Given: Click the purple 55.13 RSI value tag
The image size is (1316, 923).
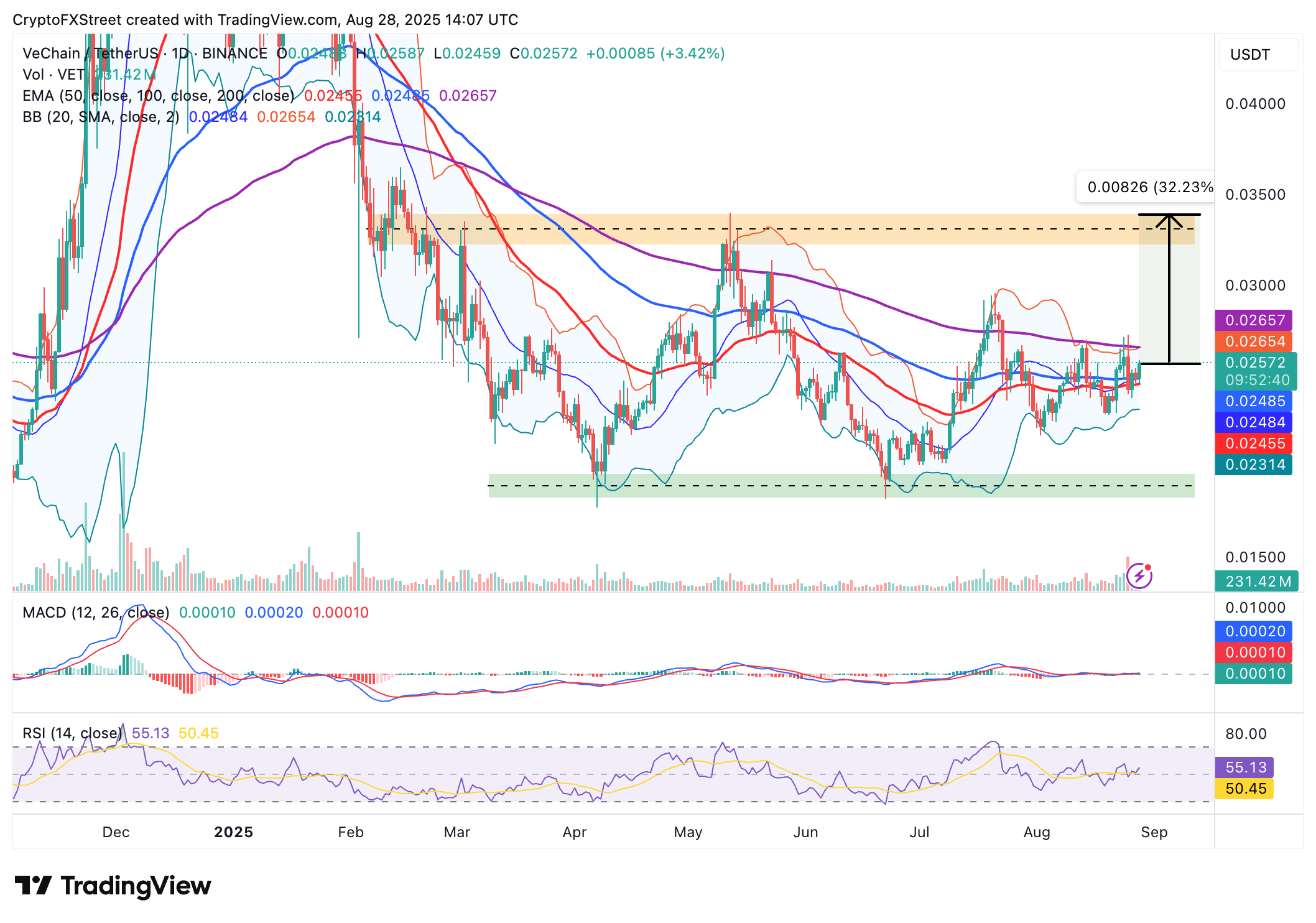Looking at the screenshot, I should point(1244,768).
